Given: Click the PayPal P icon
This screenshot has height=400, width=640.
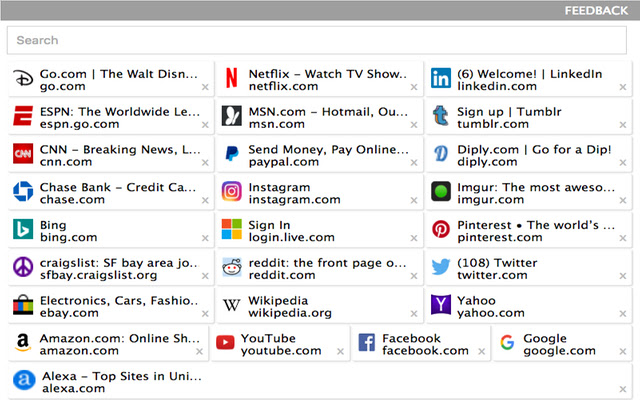Looking at the screenshot, I should (x=231, y=153).
